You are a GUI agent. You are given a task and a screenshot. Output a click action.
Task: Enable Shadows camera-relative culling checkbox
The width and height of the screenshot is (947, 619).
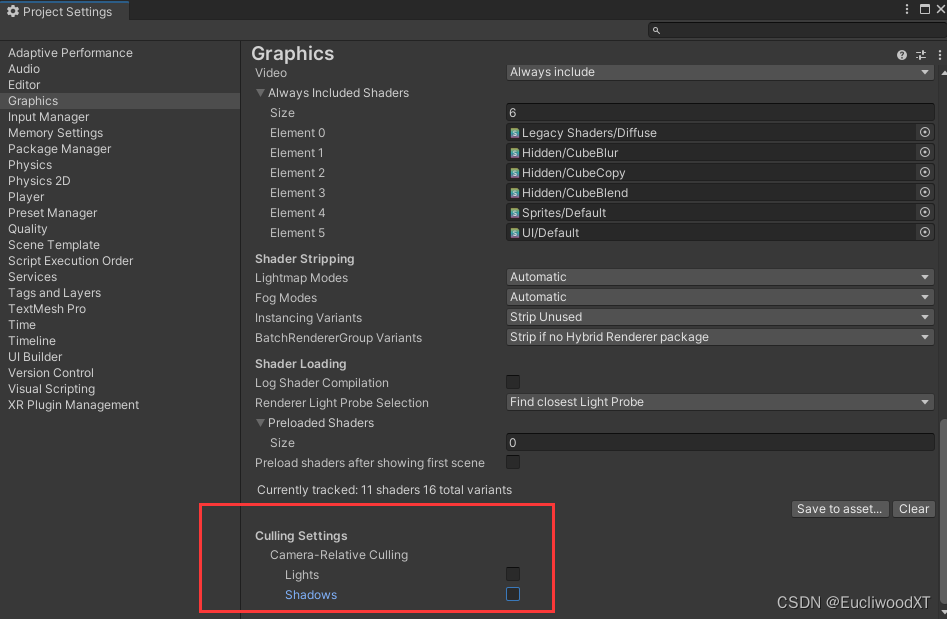513,594
